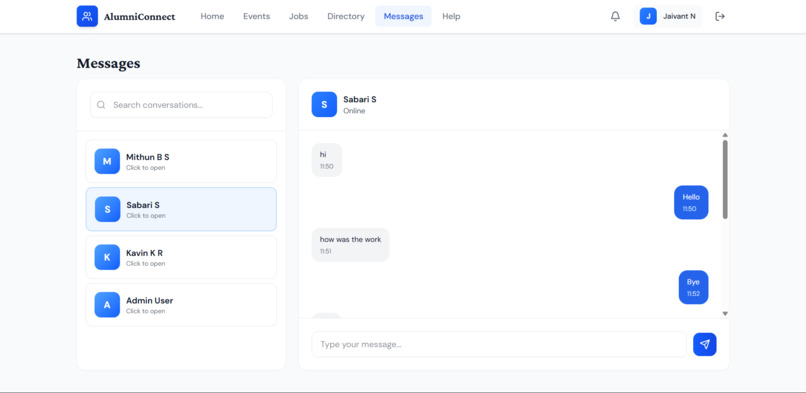The width and height of the screenshot is (806, 393).
Task: Open the Jaivant N profile button
Action: pyautogui.click(x=668, y=16)
